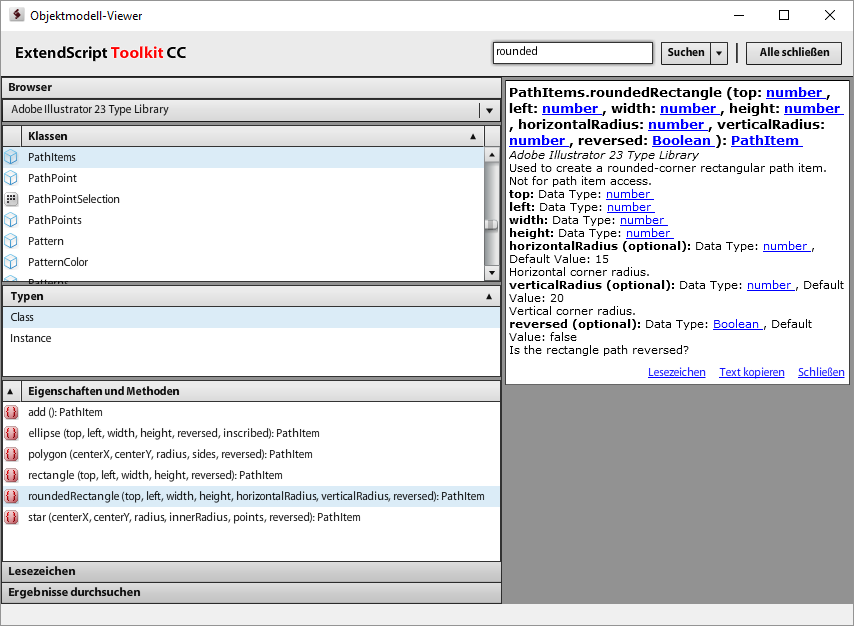The height and width of the screenshot is (626, 854).
Task: Collapse Eigenschaften und Methoden using its arrow
Action: (10, 391)
